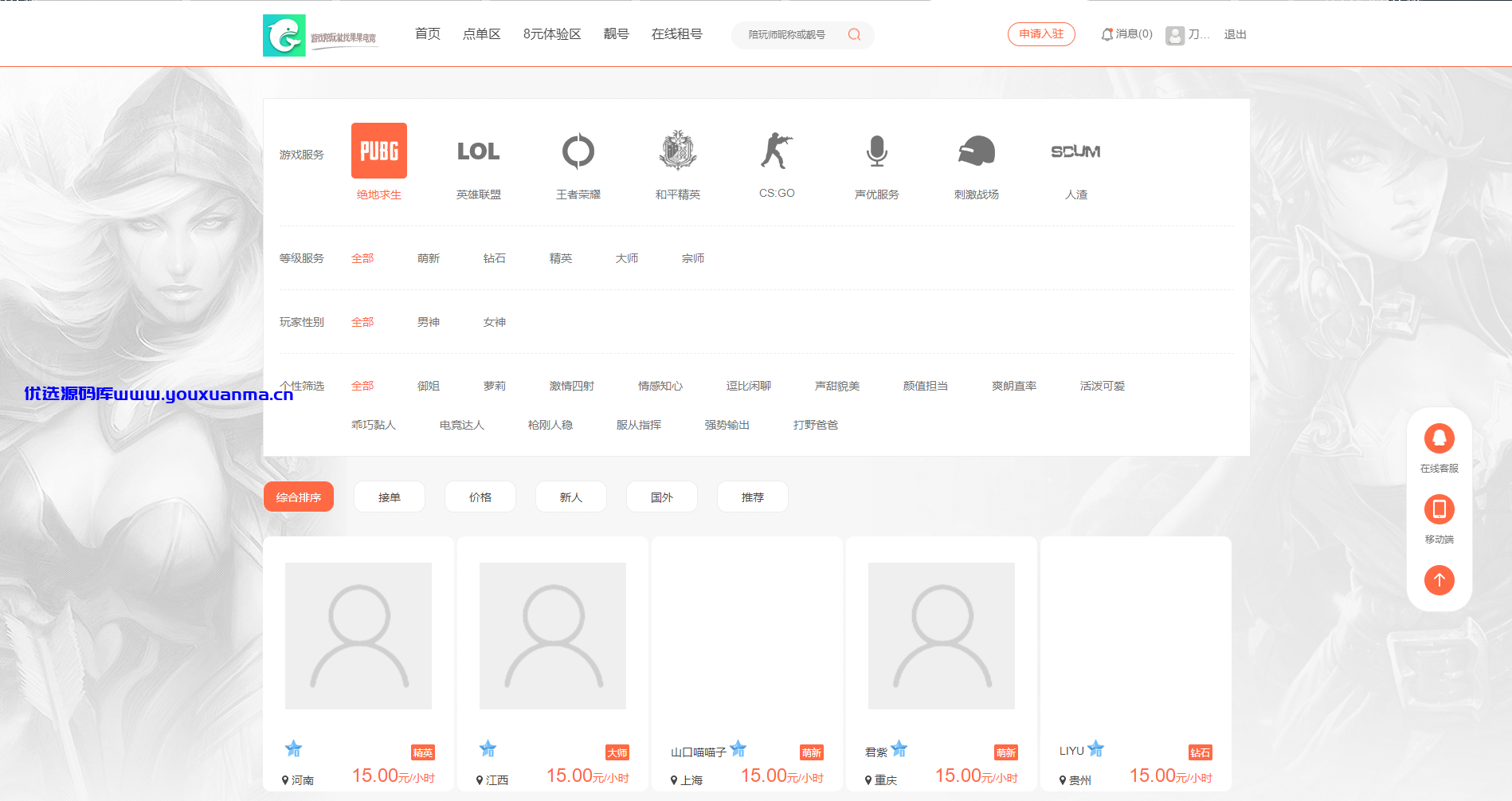The height and width of the screenshot is (801, 1512).
Task: Open 在线客服 support icon
Action: 1440,438
